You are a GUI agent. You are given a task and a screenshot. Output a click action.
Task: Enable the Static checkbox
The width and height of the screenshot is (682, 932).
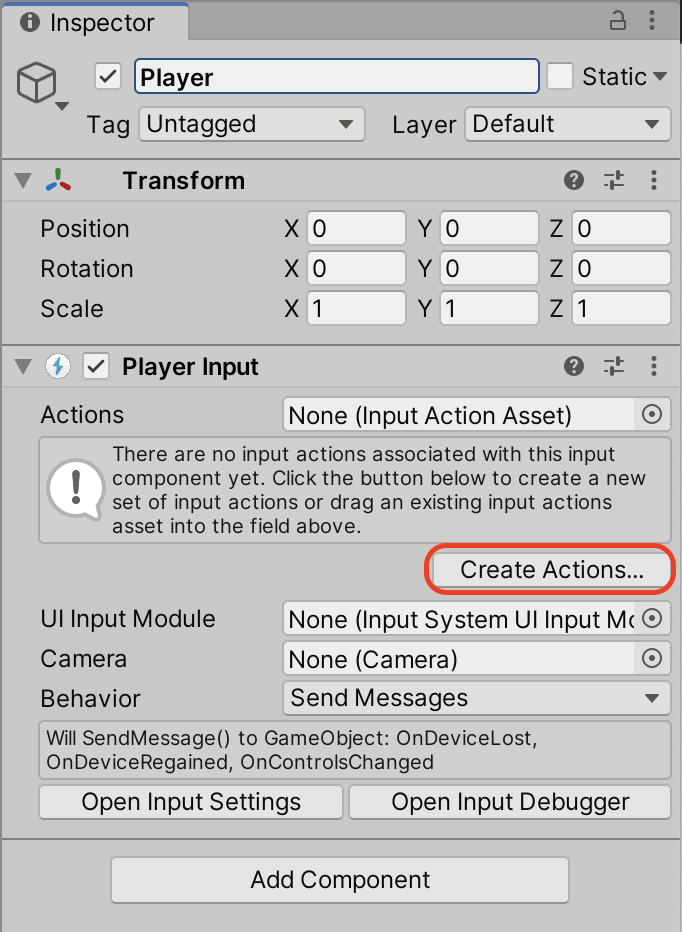[560, 76]
